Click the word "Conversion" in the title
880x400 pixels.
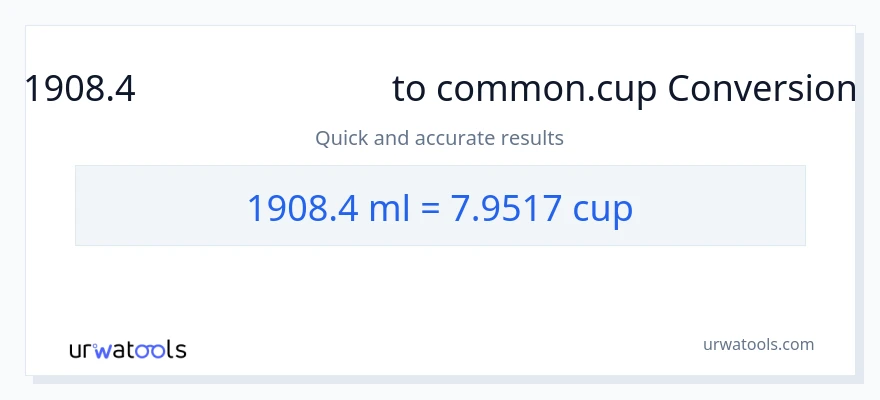pyautogui.click(x=761, y=90)
